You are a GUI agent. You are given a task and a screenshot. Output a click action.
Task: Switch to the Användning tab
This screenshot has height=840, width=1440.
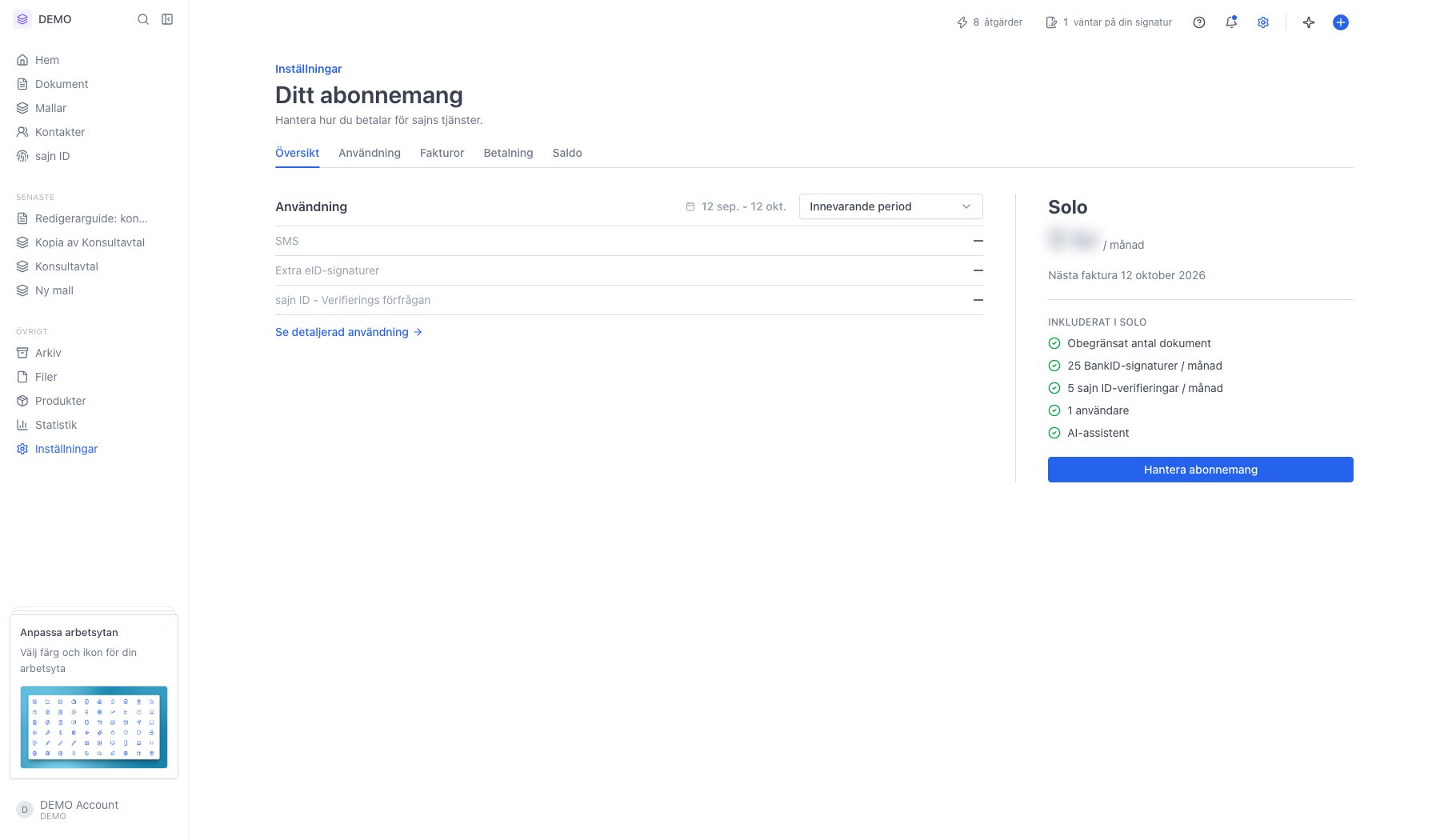370,153
